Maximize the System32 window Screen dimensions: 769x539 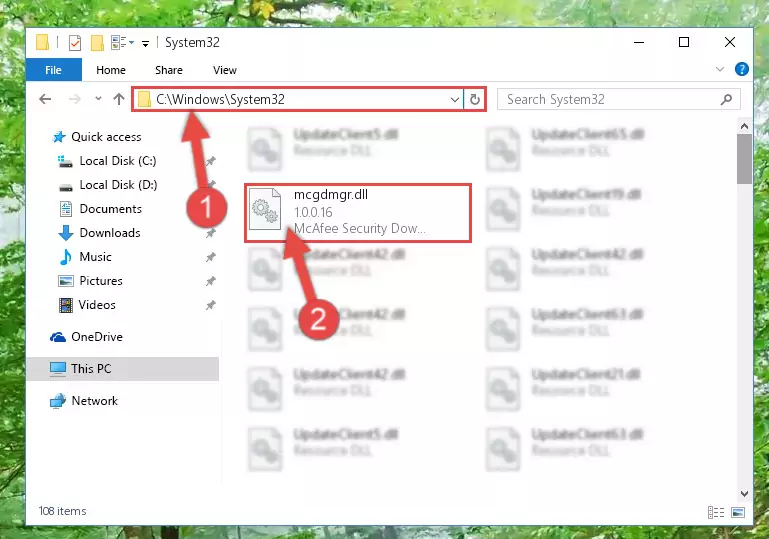coord(684,43)
